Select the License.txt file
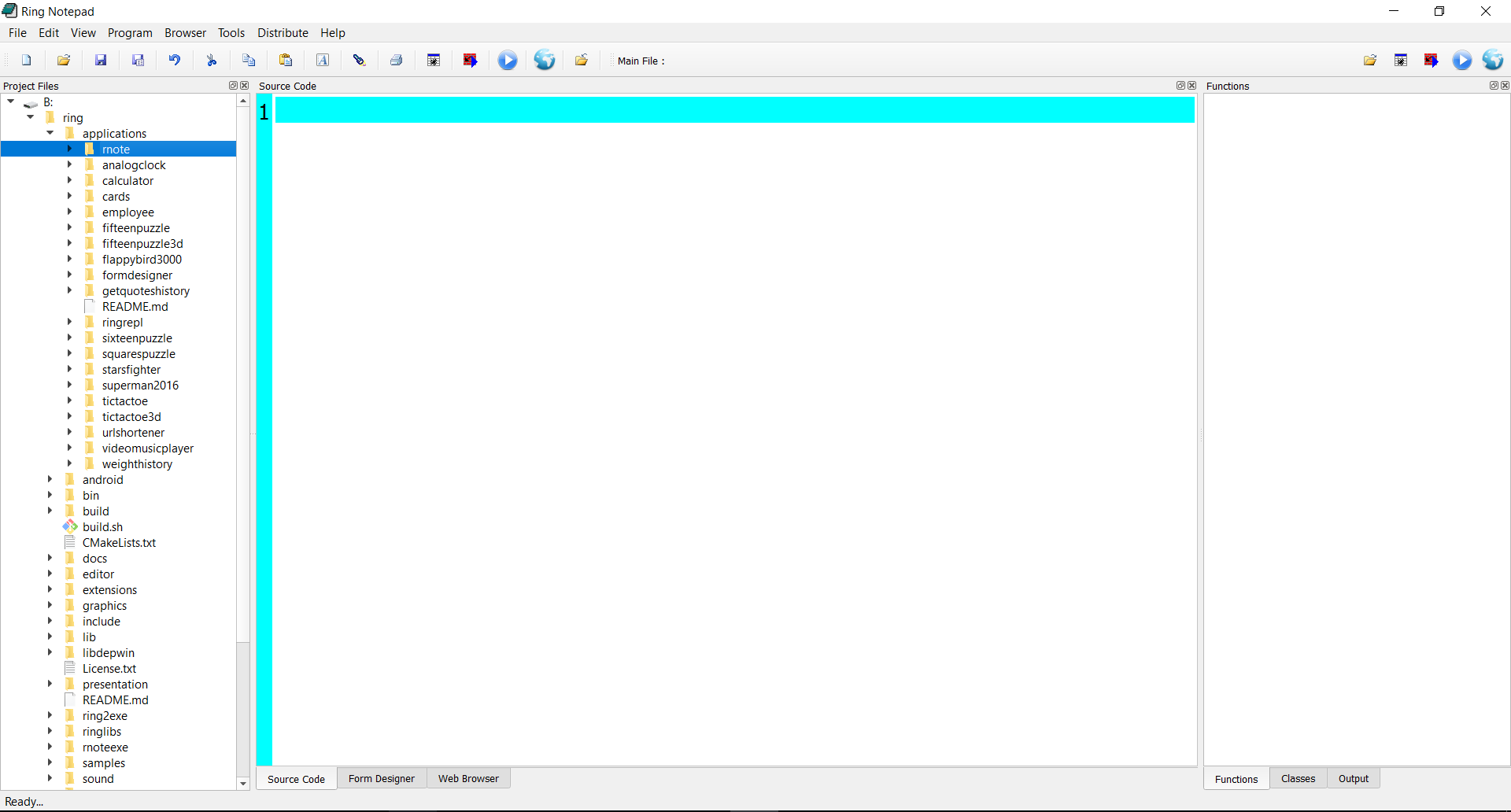Viewport: 1511px width, 812px height. [109, 669]
